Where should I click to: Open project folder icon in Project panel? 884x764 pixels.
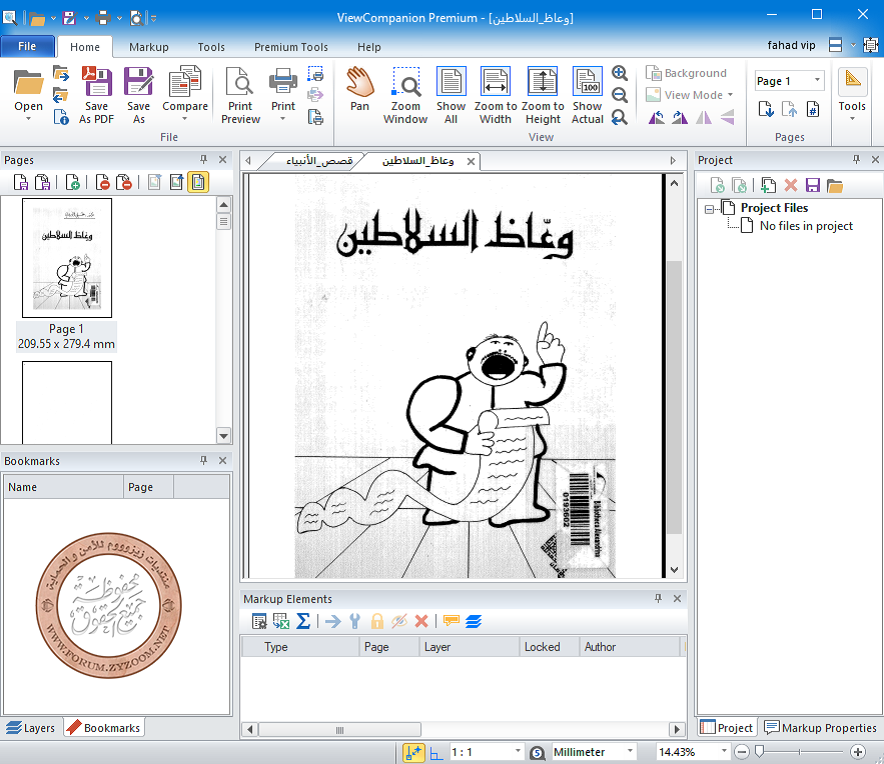point(835,186)
